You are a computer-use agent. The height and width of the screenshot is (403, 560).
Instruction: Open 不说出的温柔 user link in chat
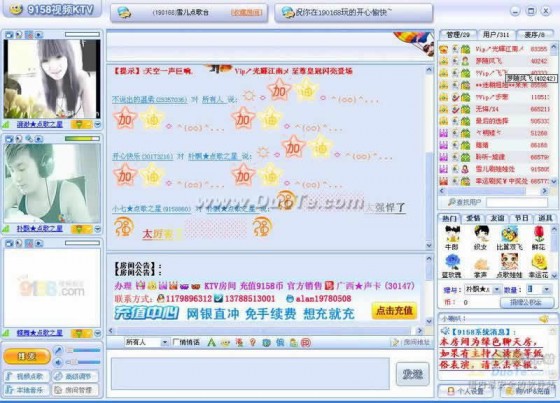coord(149,100)
